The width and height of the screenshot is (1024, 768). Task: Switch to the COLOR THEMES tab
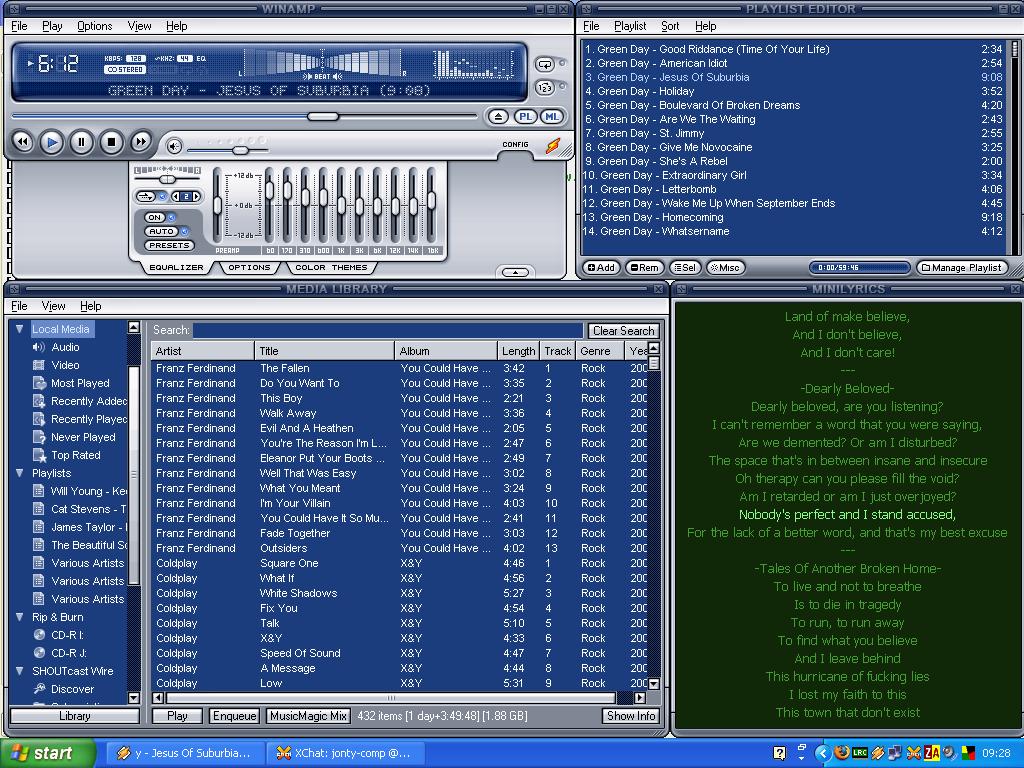[x=331, y=268]
